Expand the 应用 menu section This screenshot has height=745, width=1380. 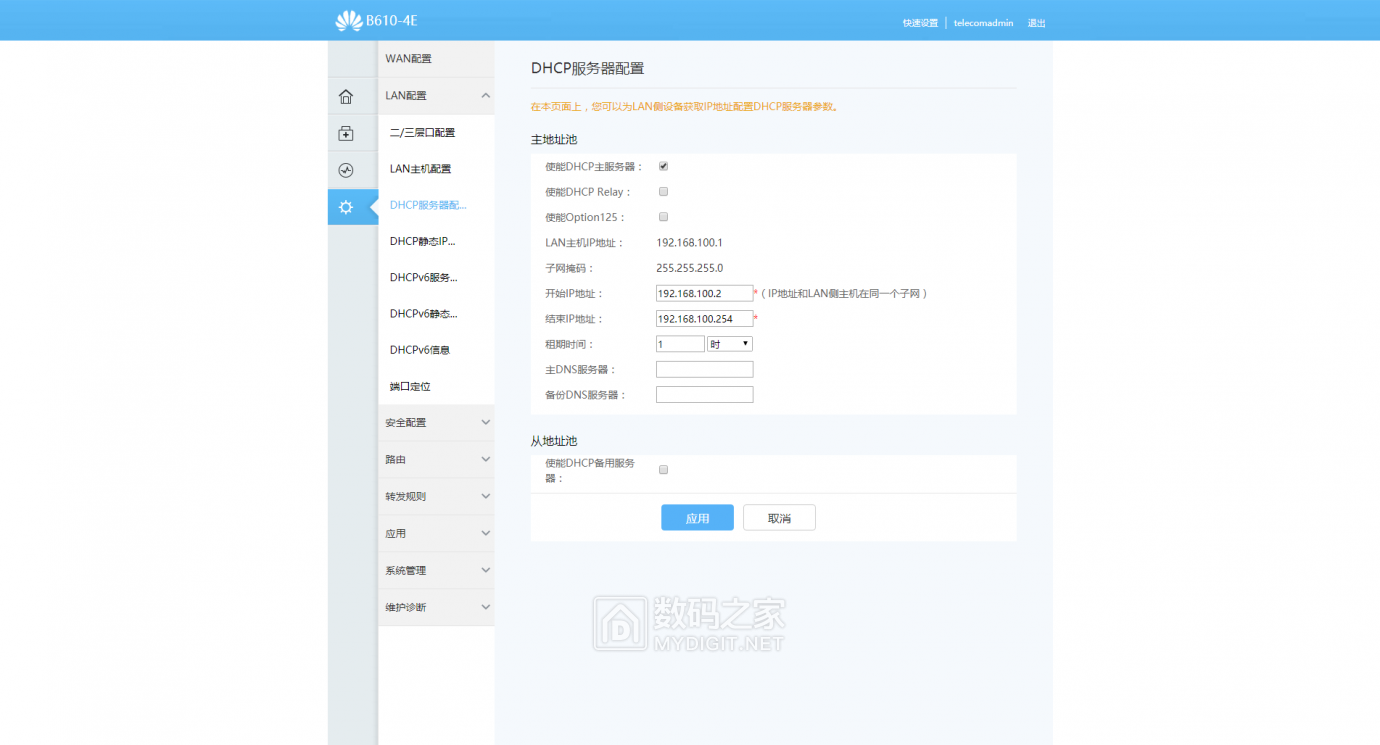436,534
